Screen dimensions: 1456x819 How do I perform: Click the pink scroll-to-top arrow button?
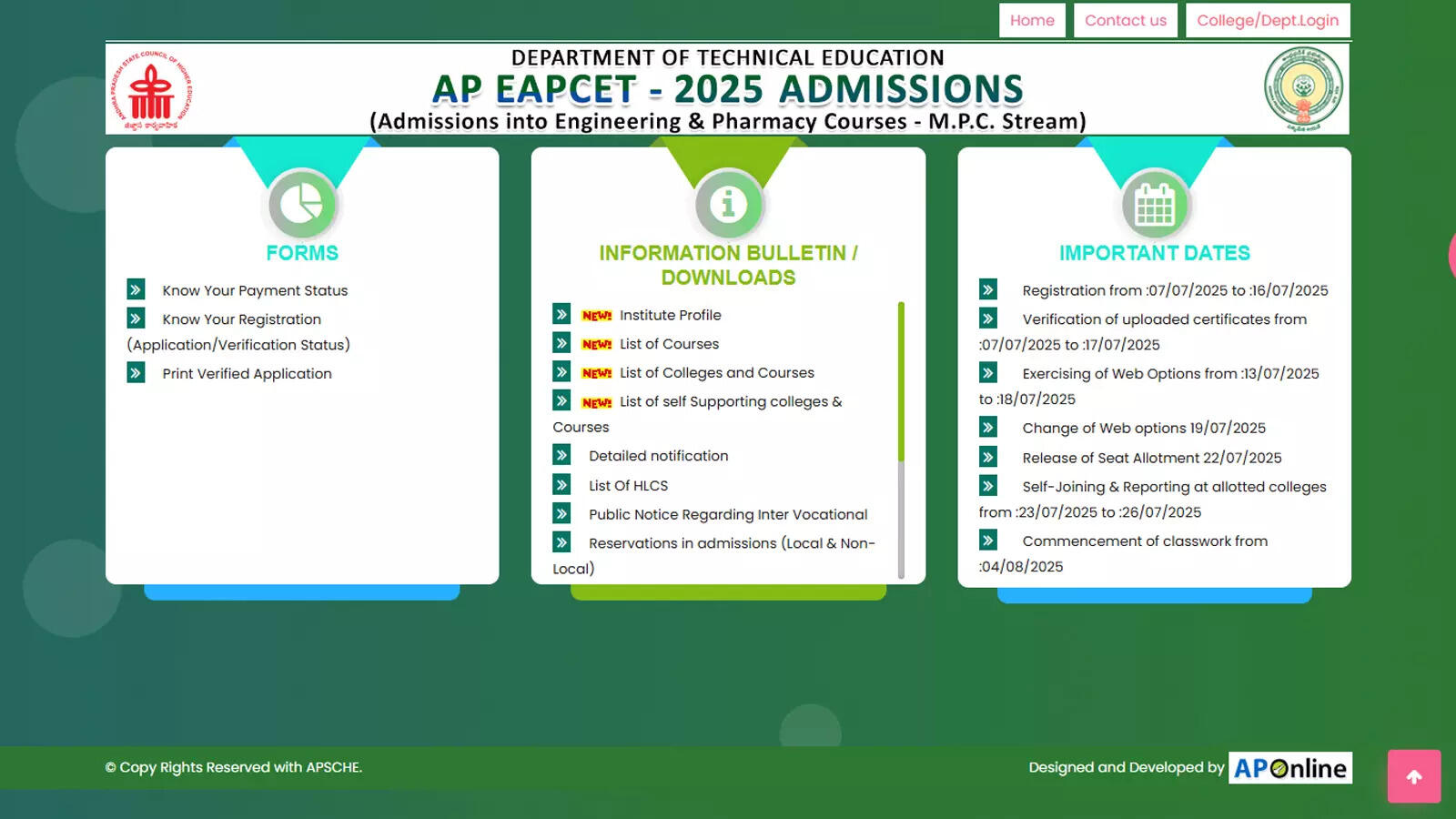(x=1414, y=776)
